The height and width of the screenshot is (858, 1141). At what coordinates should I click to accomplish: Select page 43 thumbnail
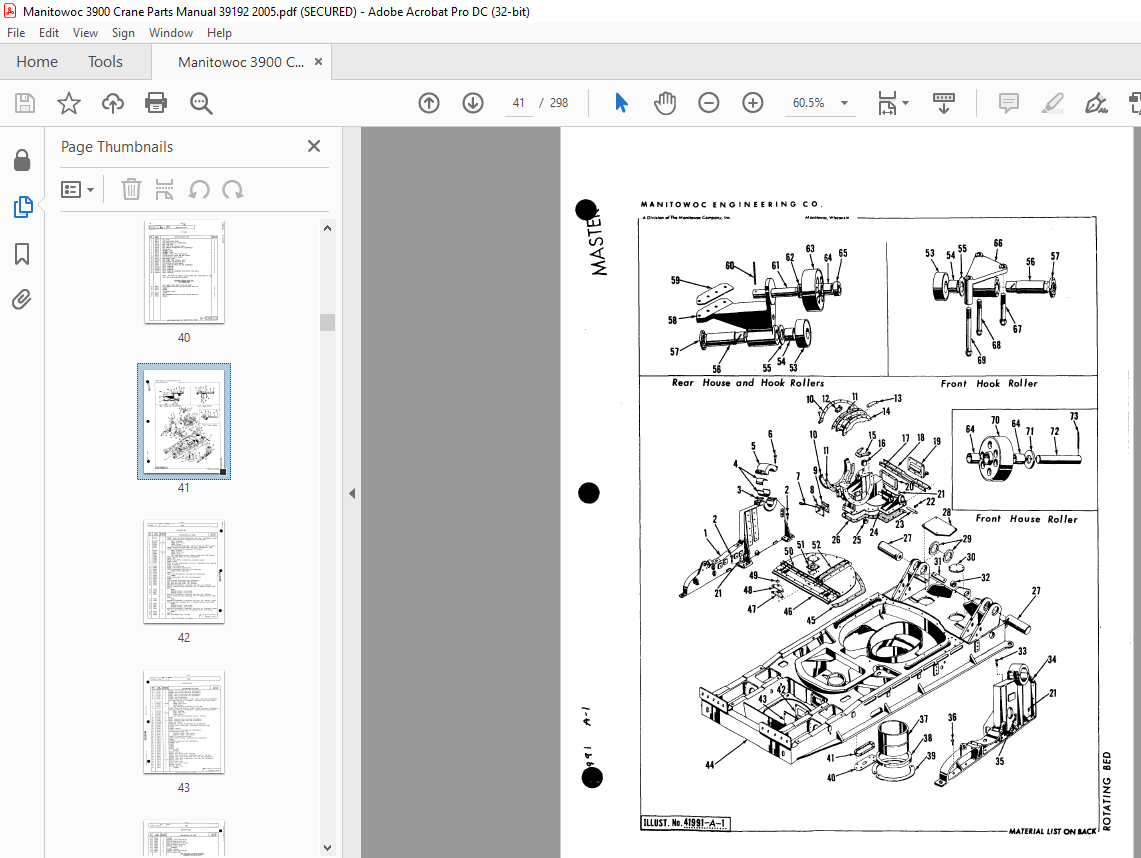184,722
